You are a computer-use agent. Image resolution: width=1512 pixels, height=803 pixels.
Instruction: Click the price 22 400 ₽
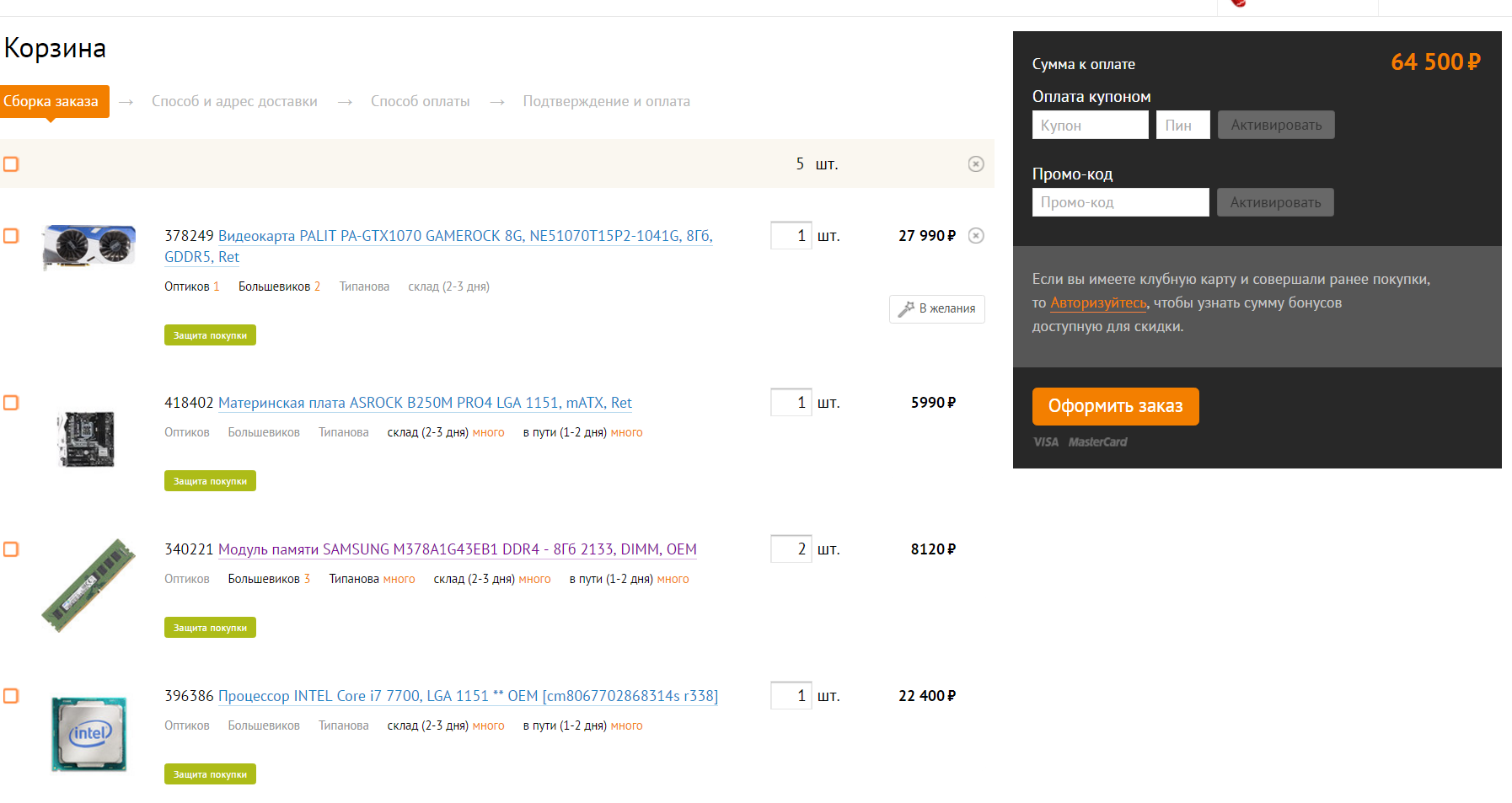pos(927,696)
